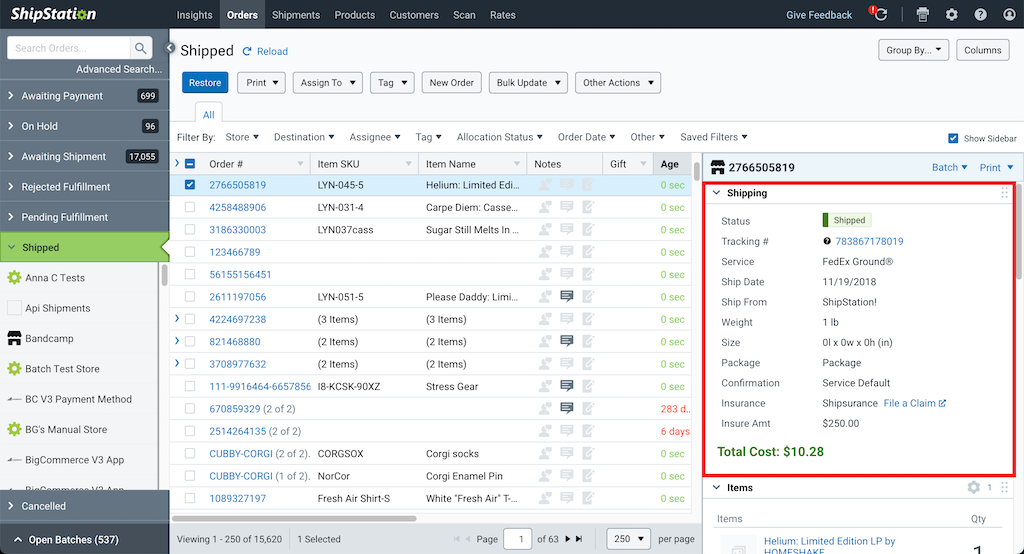The width and height of the screenshot is (1024, 554).
Task: Open the Products menu
Action: coord(355,14)
